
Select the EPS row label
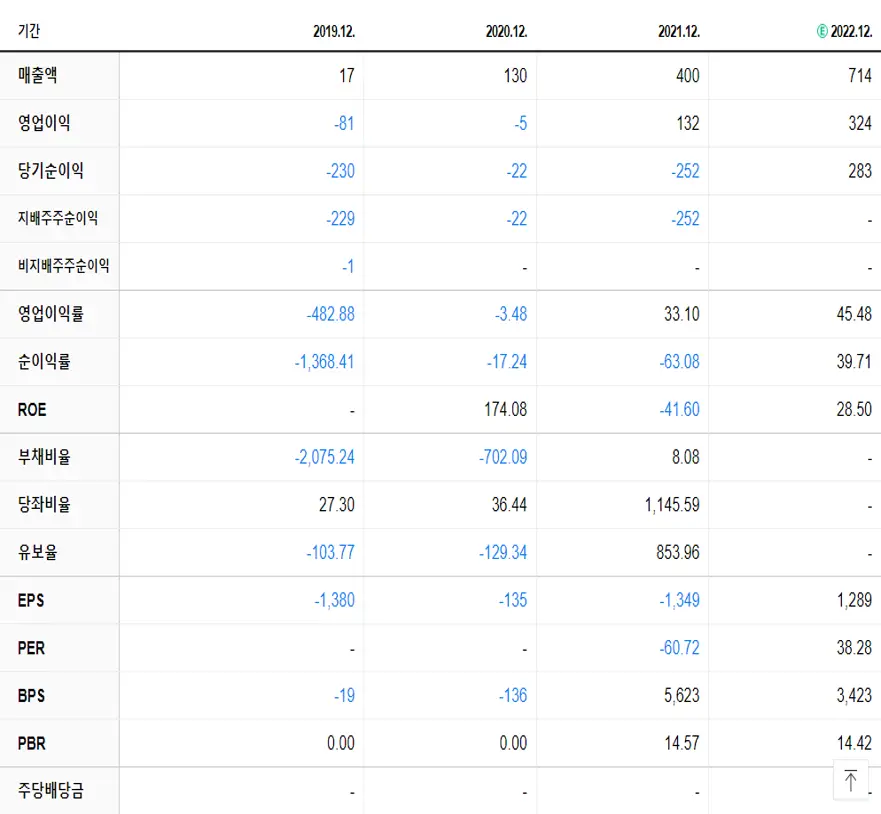click(29, 600)
